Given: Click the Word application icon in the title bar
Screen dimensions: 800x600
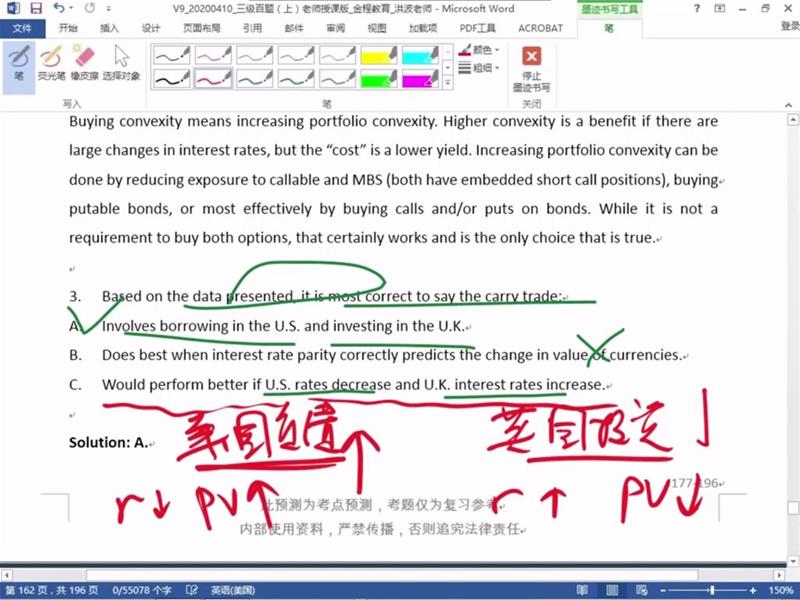Looking at the screenshot, I should coord(13,8).
